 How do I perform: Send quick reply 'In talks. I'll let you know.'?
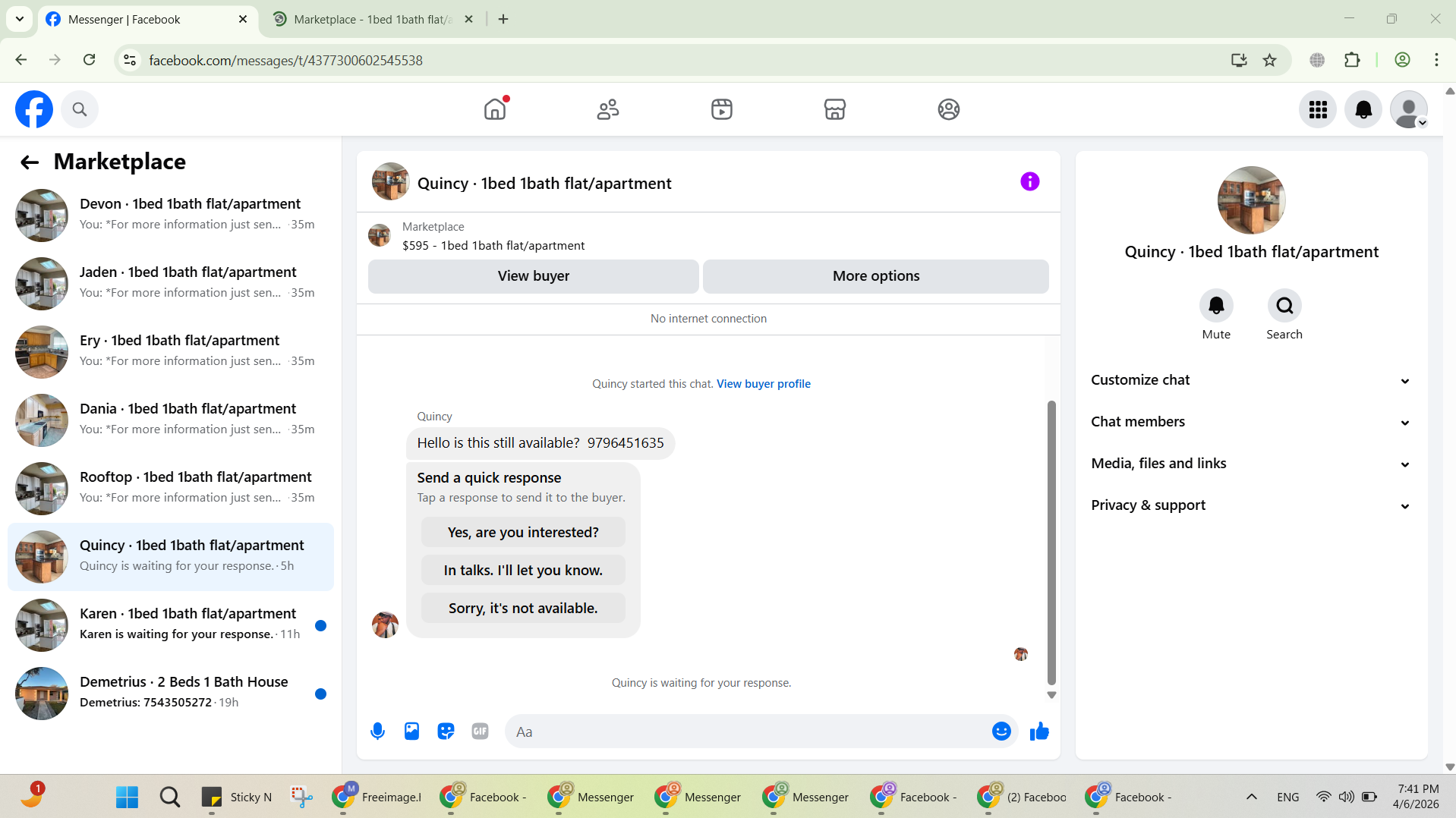tap(523, 571)
